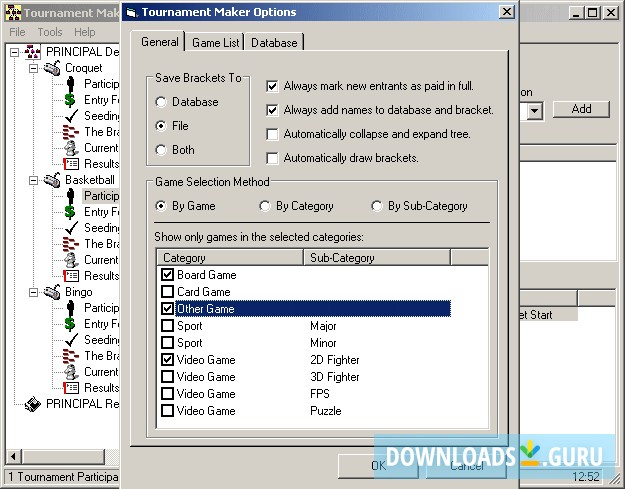The image size is (625, 489).
Task: Click the Croquet Bracket diagram icon
Action: [71, 132]
